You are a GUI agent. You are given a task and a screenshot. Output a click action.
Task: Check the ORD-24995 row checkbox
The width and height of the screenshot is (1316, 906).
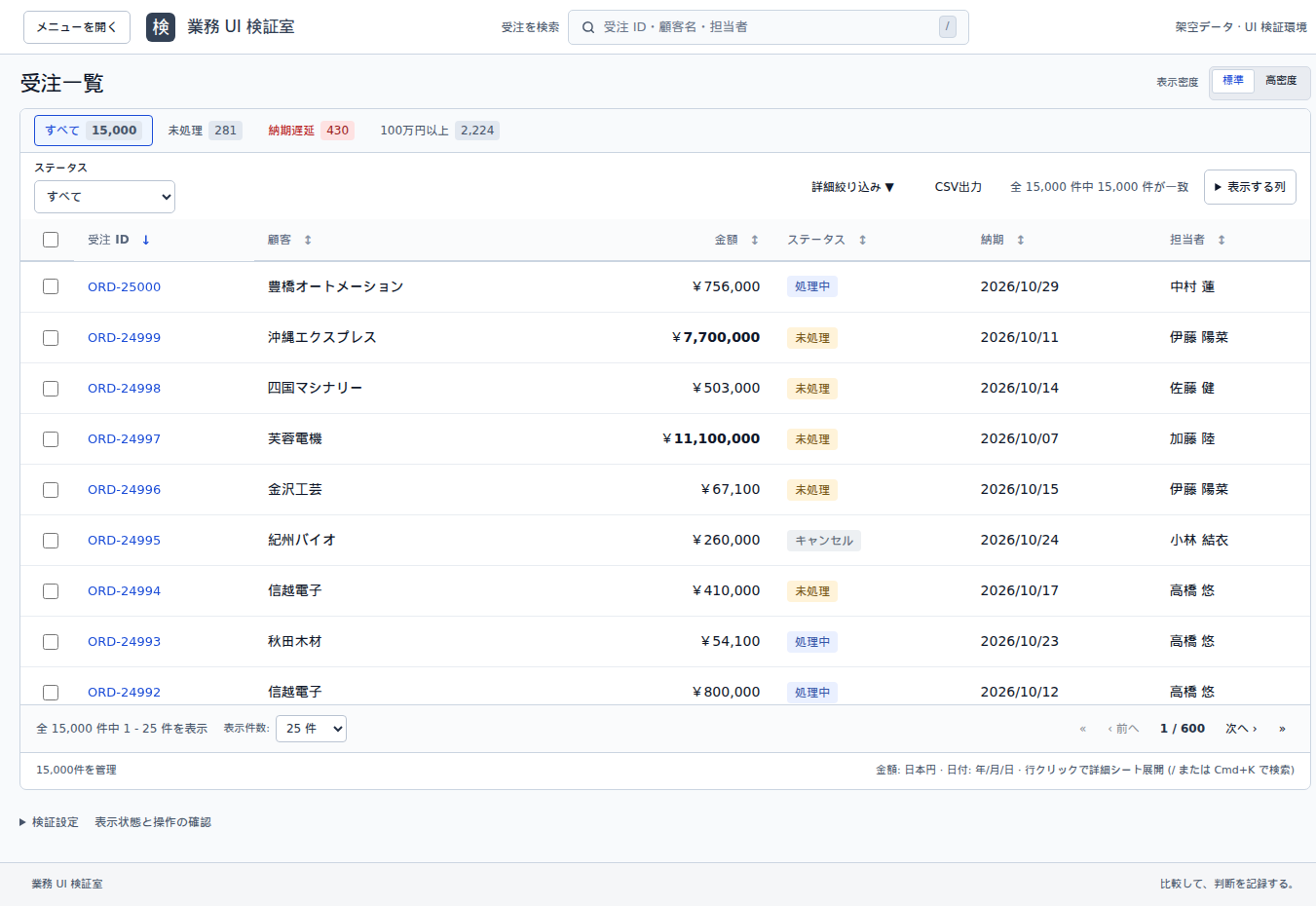[51, 541]
